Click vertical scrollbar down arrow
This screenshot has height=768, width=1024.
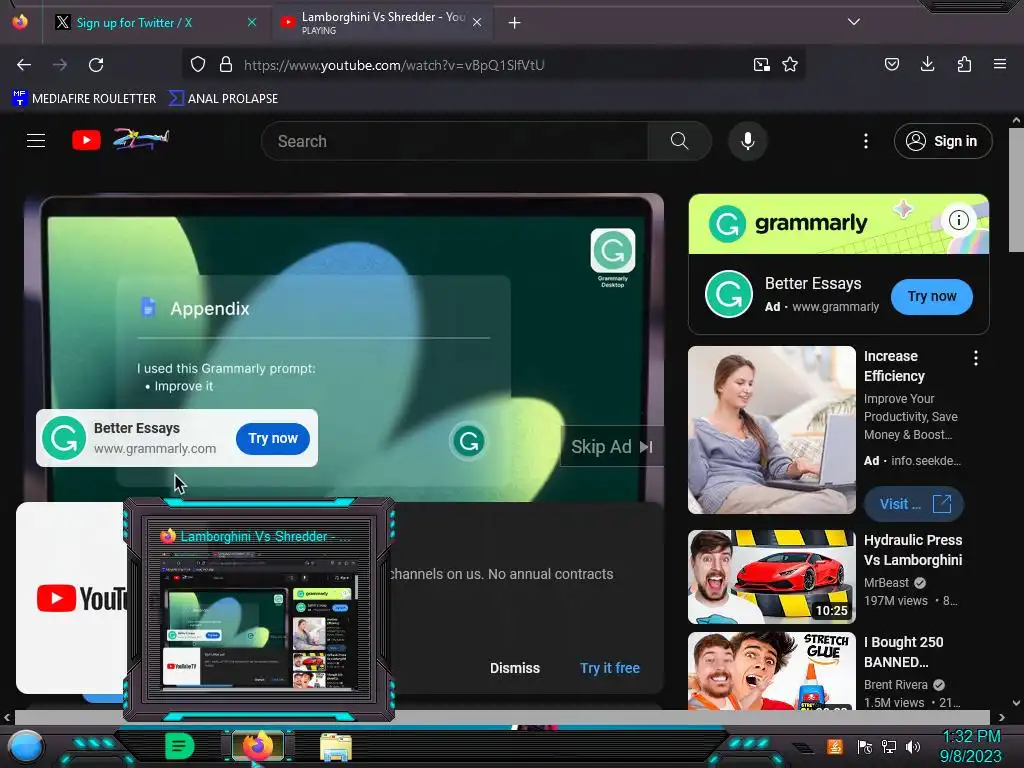coord(1016,703)
